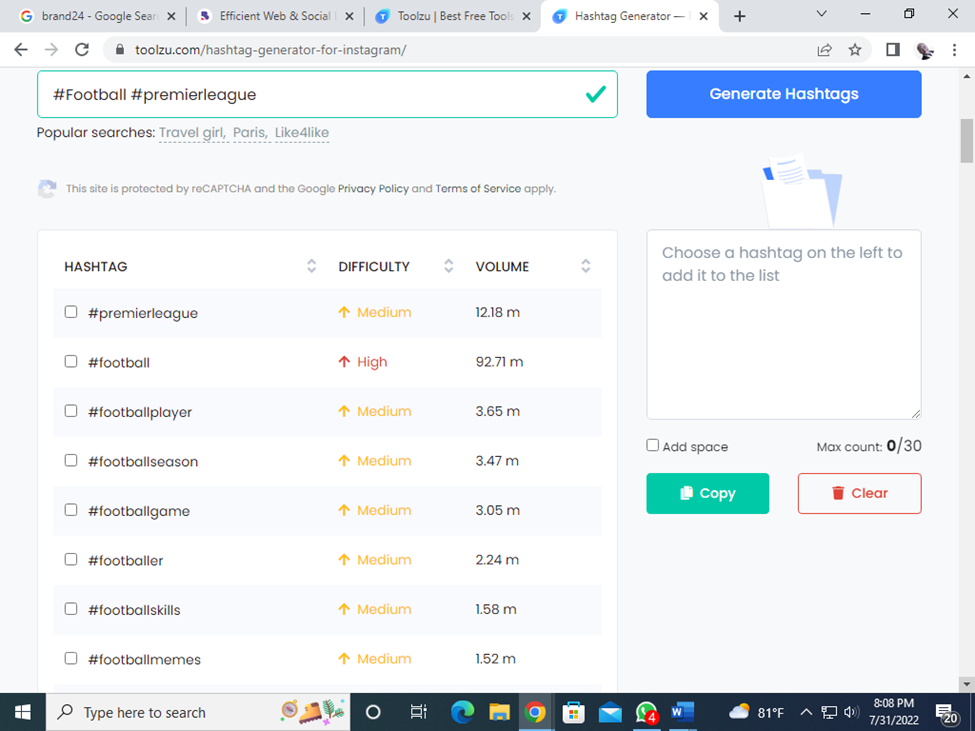This screenshot has width=975, height=731.
Task: Open the Chrome side panel icon
Action: point(893,50)
